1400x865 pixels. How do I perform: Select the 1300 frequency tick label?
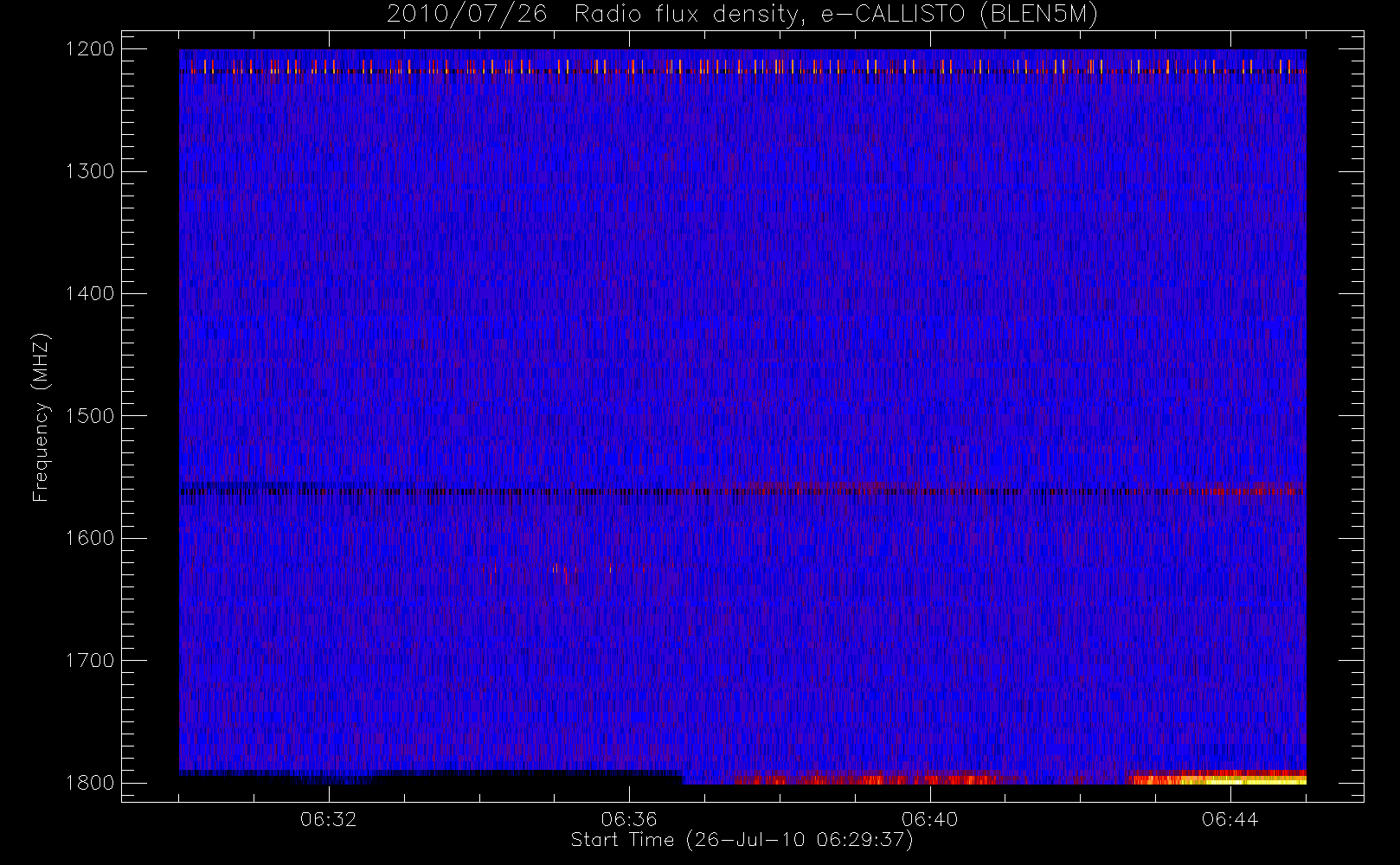pos(90,171)
